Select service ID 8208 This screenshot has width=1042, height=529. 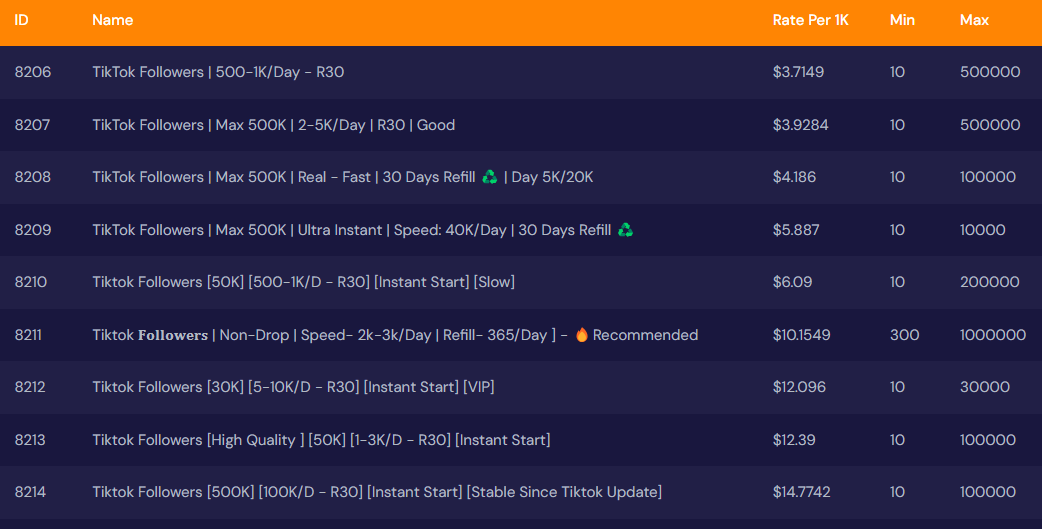pos(33,177)
